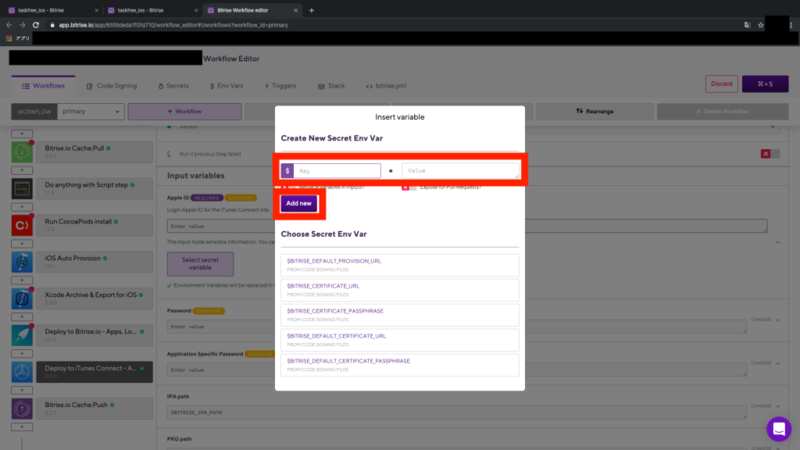This screenshot has height=450, width=800.
Task: Click the Xcode Archive & Export step icon
Action: coord(22,298)
